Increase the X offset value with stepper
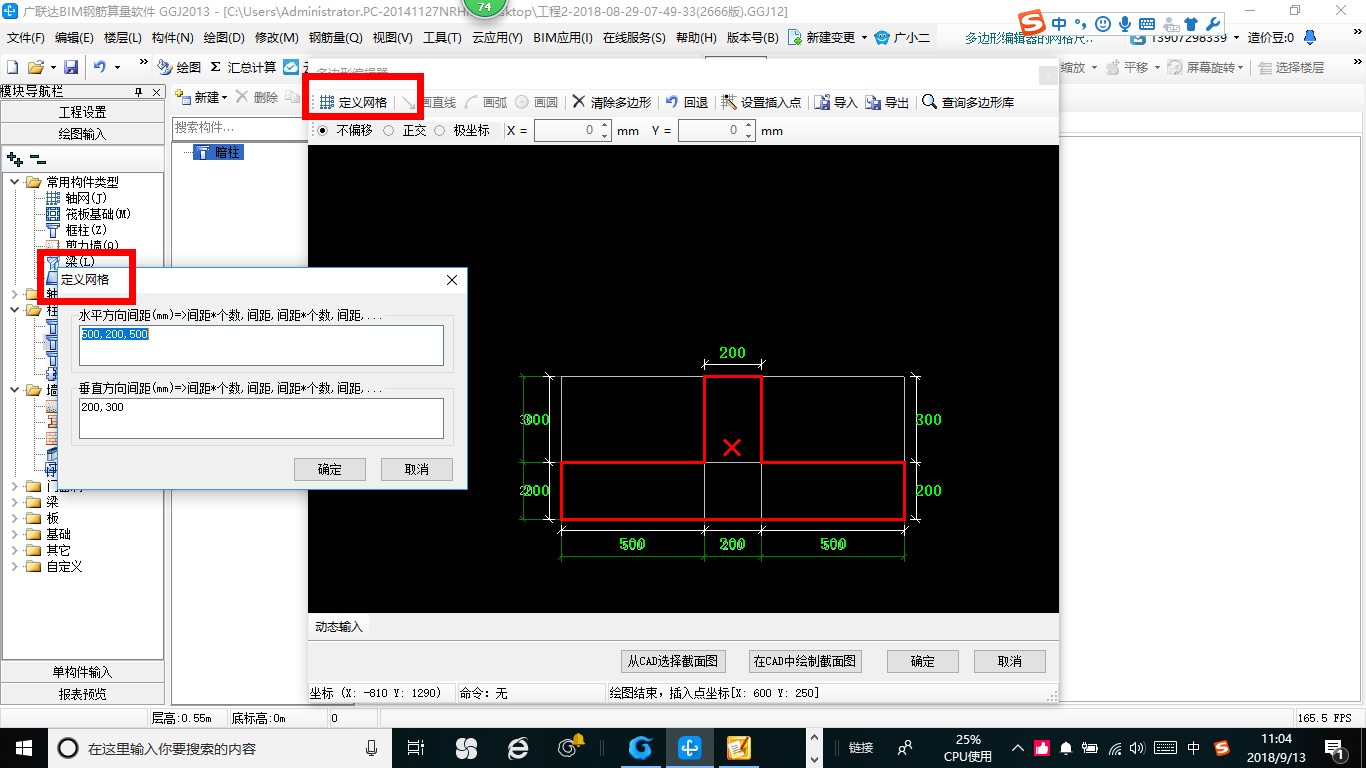 (x=604, y=125)
